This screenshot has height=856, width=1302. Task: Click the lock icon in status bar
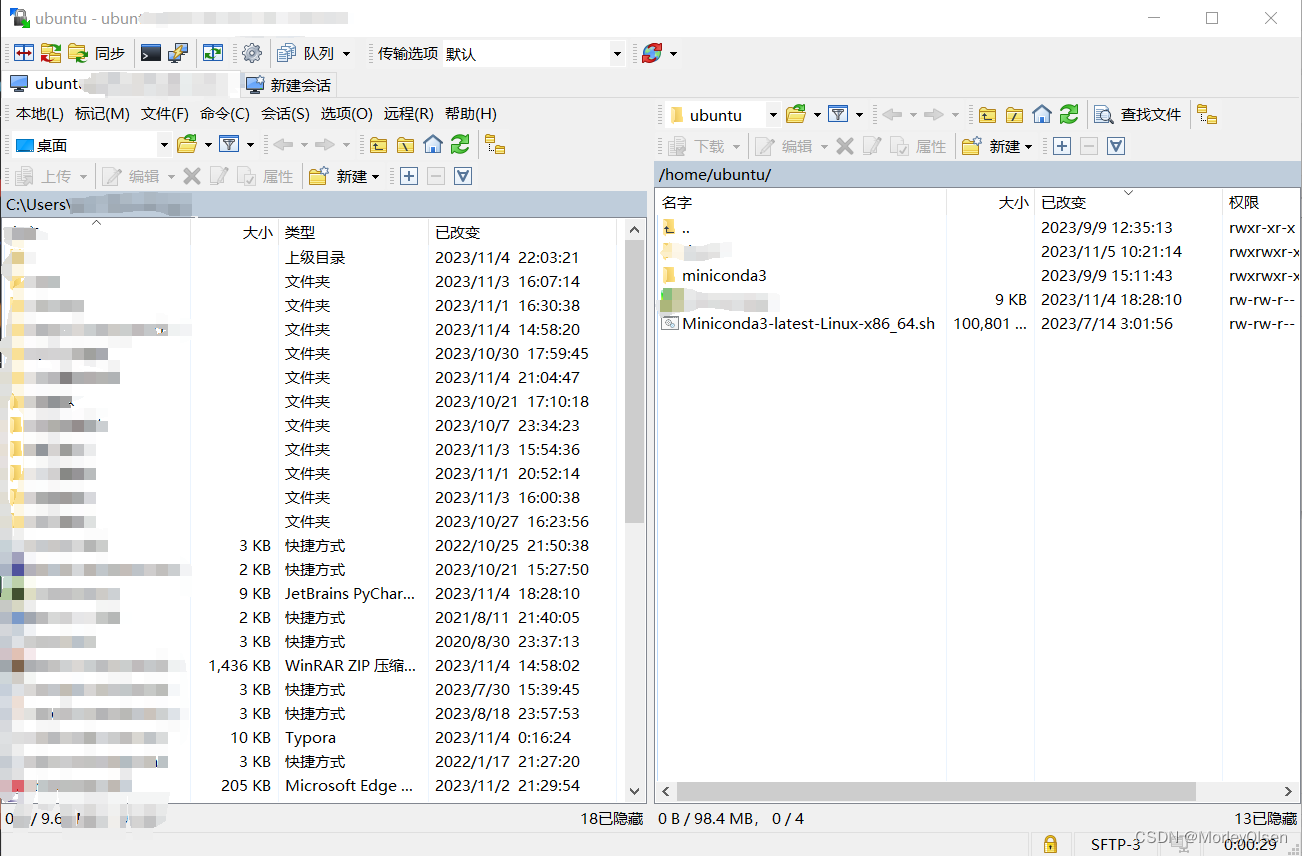pyautogui.click(x=1050, y=844)
